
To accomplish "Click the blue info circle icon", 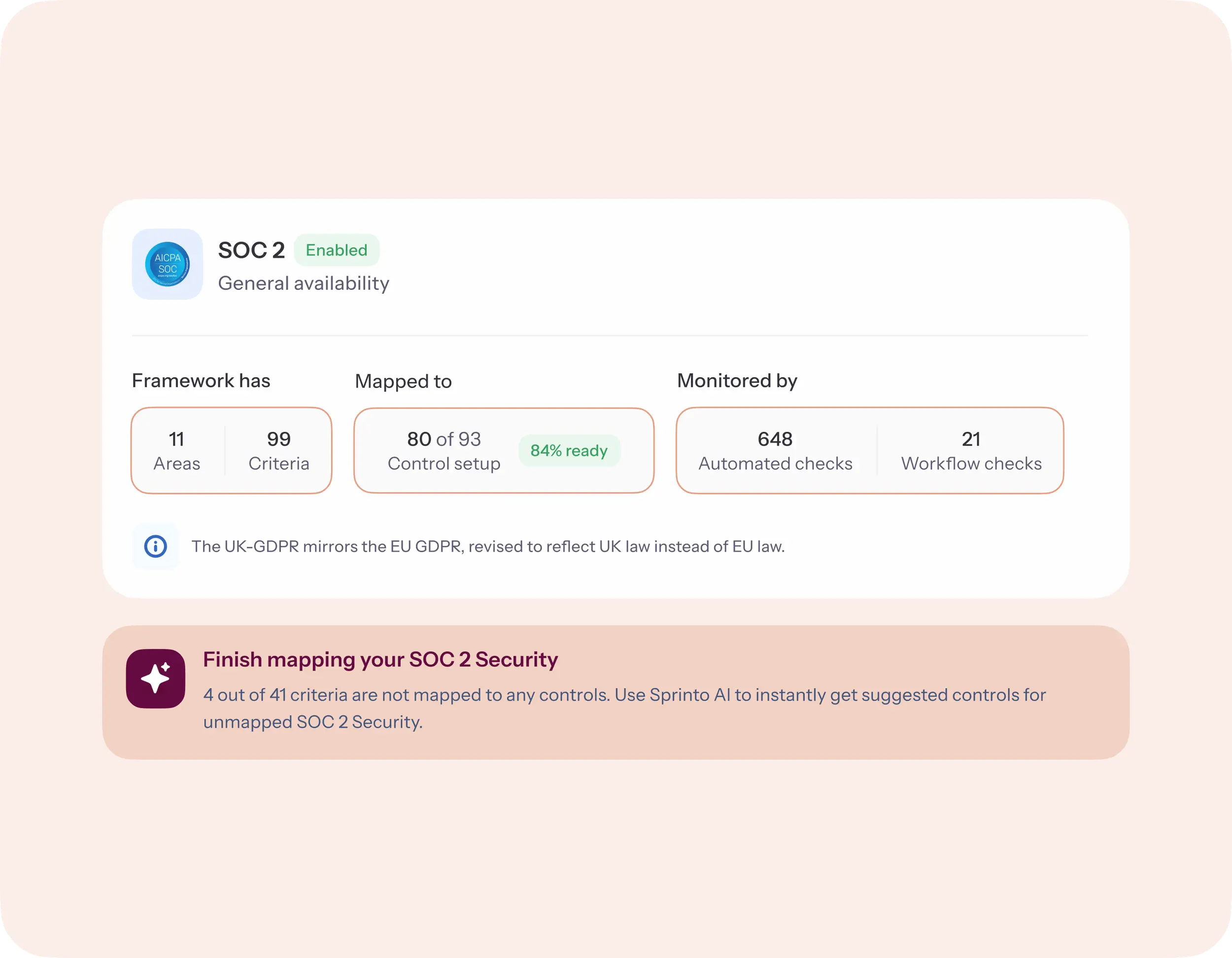I will click(155, 546).
